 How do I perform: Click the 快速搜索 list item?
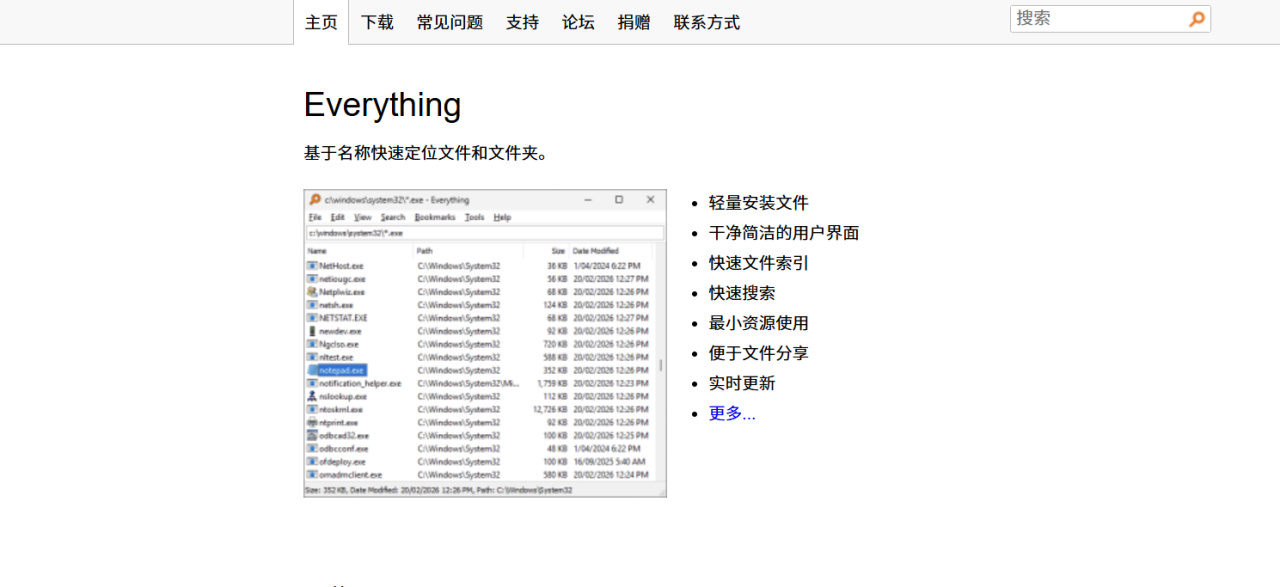tap(742, 293)
